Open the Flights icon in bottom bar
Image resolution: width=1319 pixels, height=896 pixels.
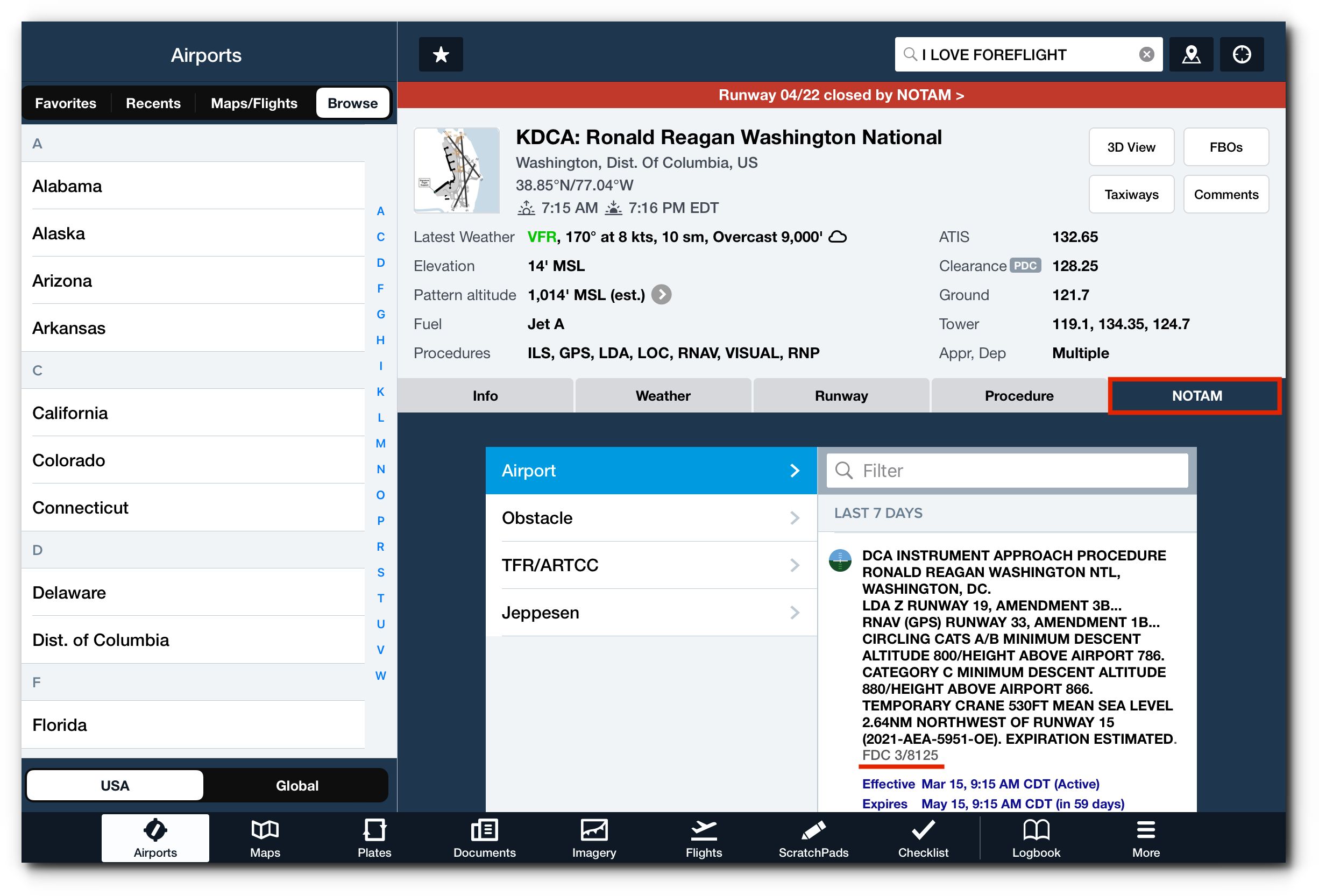[x=704, y=837]
